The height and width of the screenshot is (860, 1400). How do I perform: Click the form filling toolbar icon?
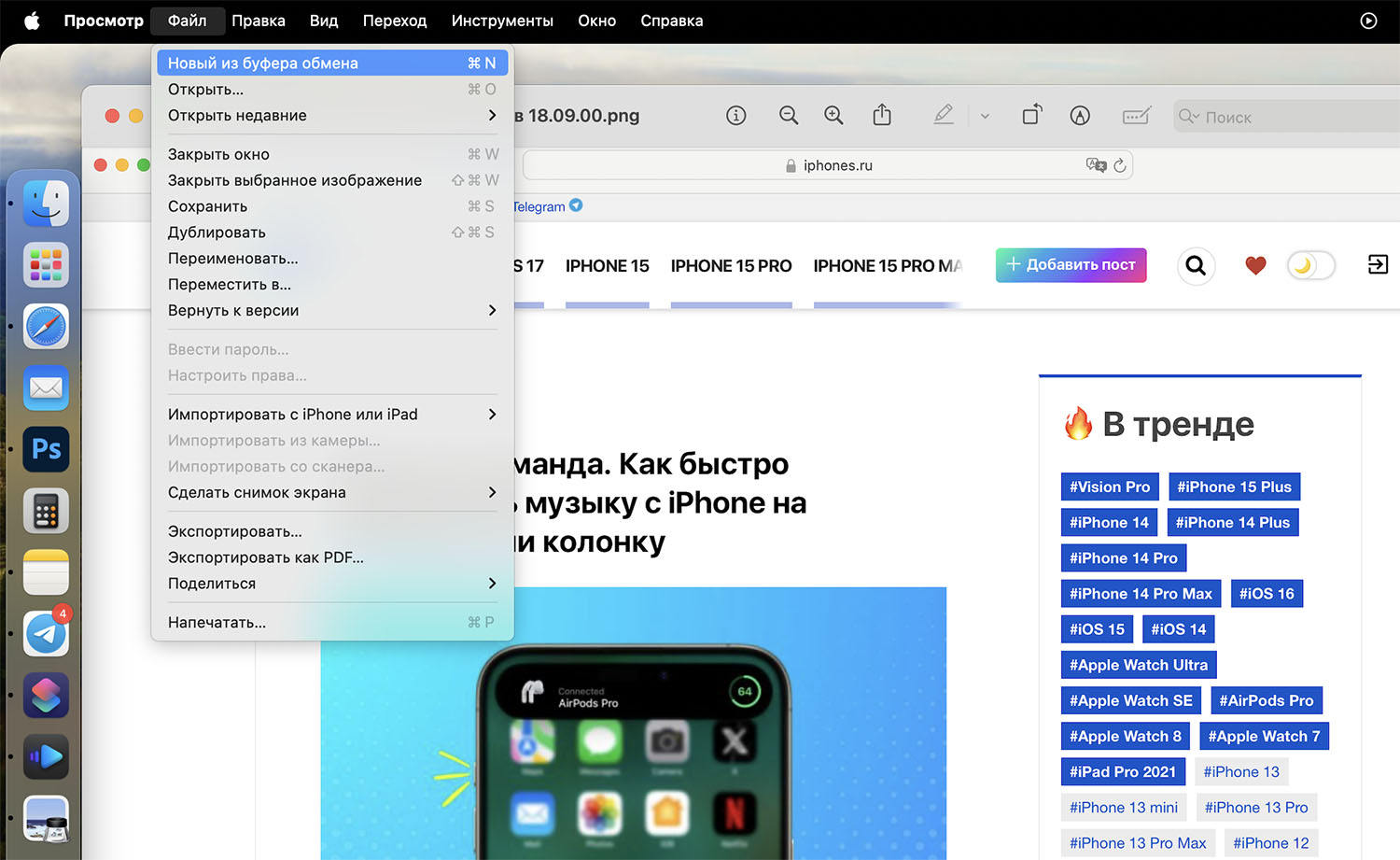coord(1136,116)
